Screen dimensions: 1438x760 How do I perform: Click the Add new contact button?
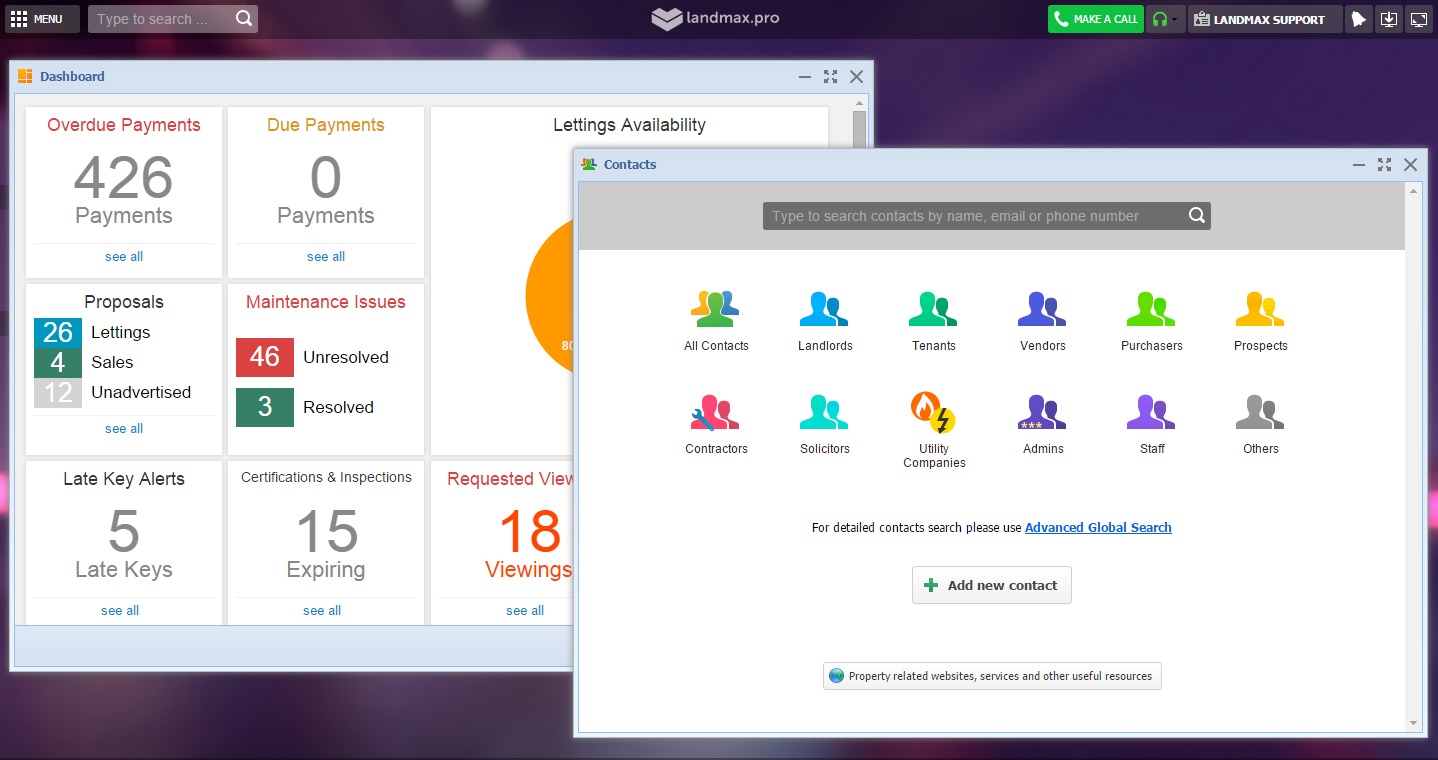click(991, 585)
